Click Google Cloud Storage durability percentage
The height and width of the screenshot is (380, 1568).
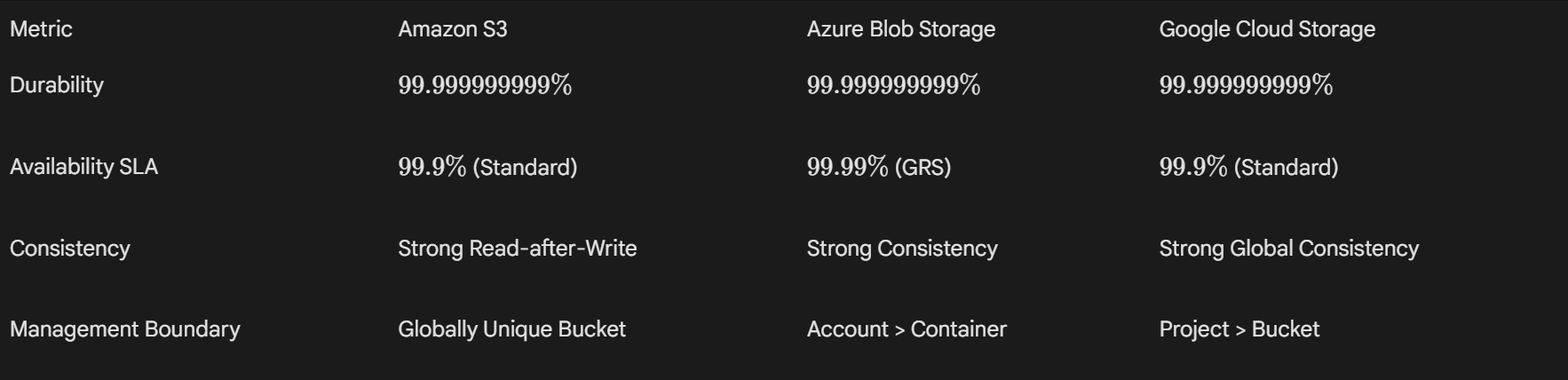point(1246,85)
